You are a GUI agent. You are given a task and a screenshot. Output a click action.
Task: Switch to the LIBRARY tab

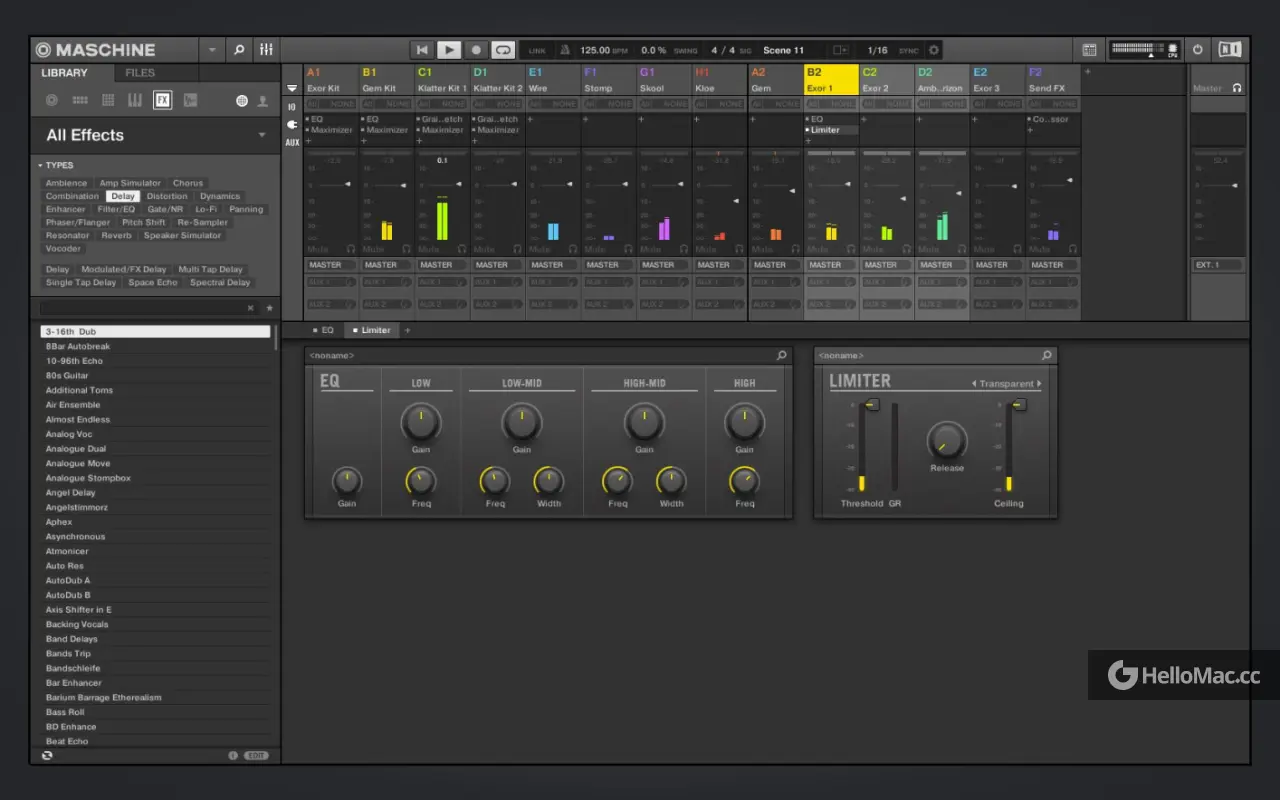click(x=65, y=73)
